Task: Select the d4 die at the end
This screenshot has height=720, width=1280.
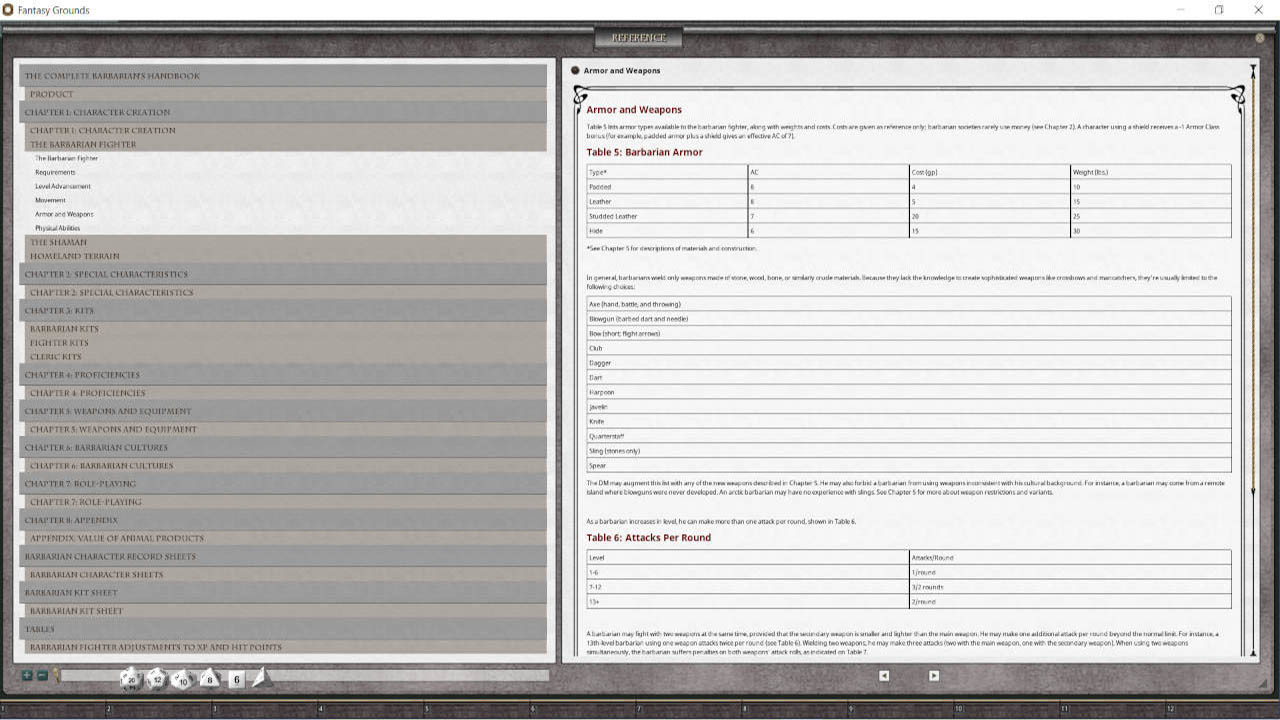Action: point(261,678)
